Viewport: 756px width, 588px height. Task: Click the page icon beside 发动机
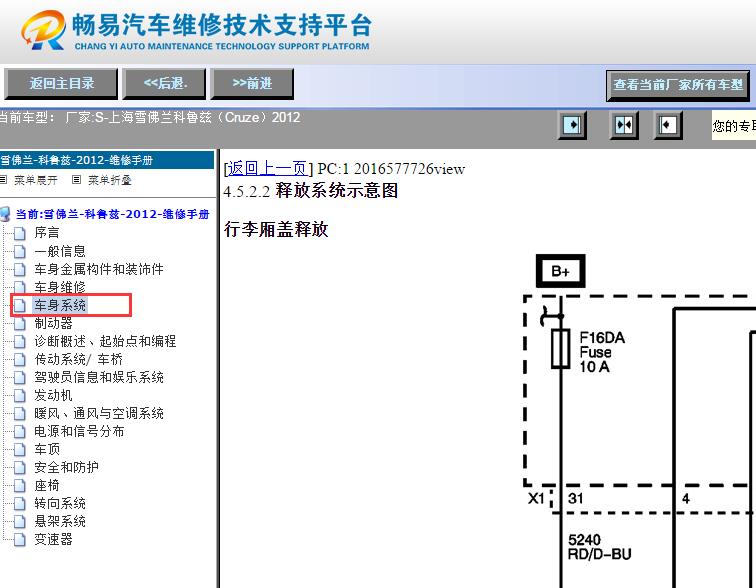20,396
